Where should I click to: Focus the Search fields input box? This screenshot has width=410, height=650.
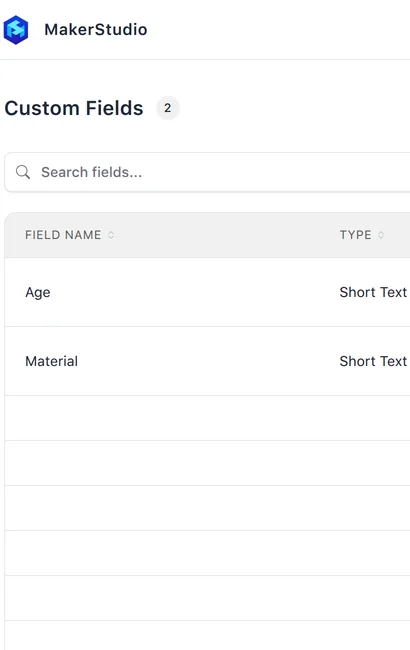pyautogui.click(x=207, y=172)
